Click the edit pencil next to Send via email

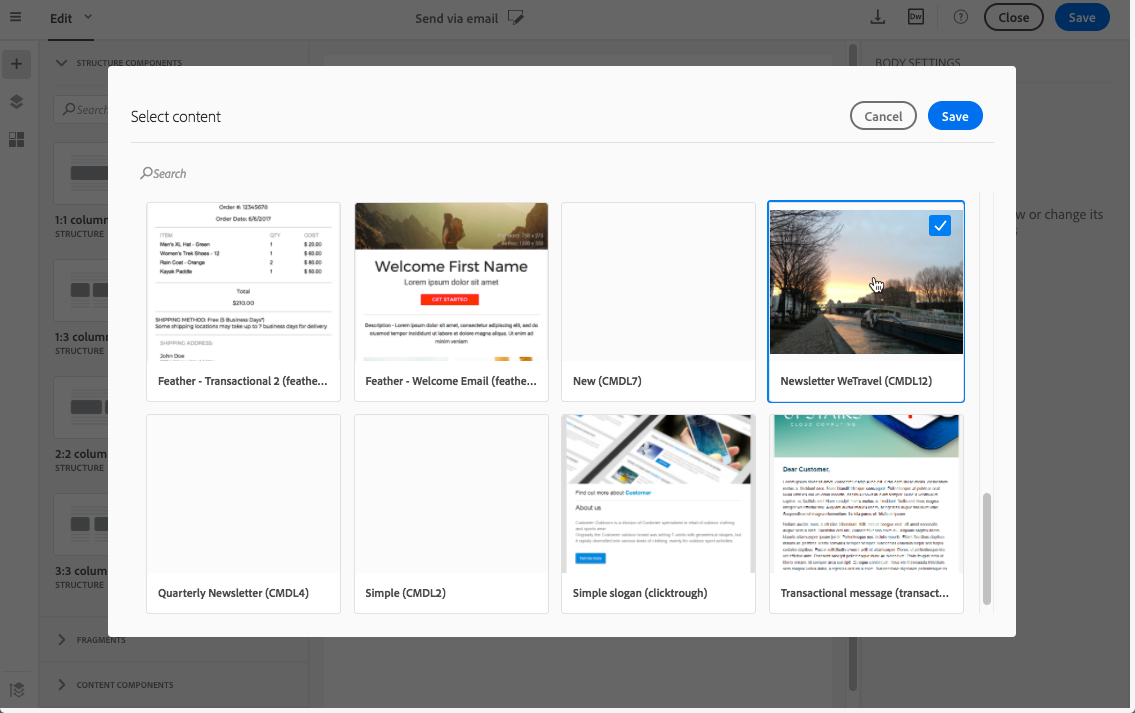pyautogui.click(x=515, y=17)
